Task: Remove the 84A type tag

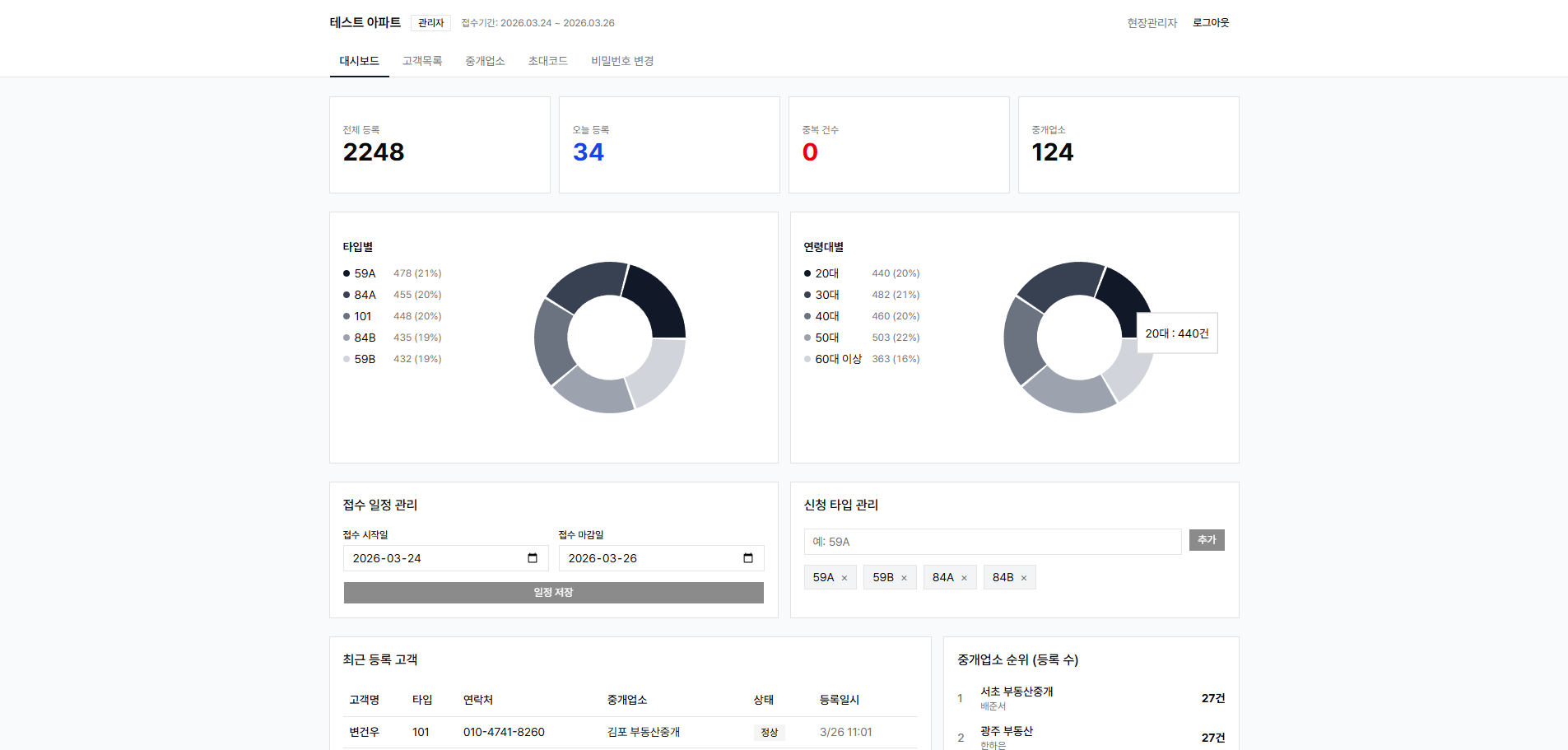Action: (964, 578)
